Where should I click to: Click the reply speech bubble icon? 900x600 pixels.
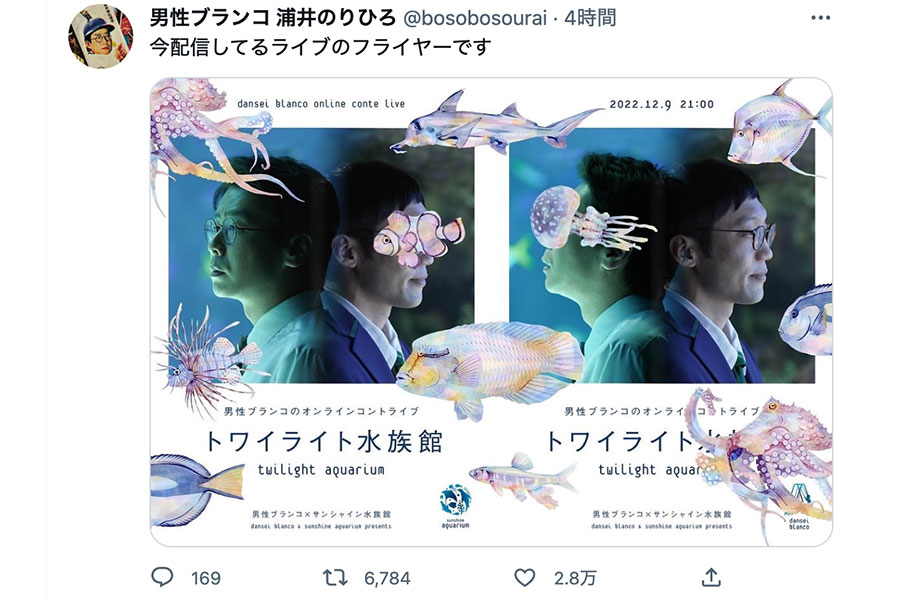pyautogui.click(x=162, y=576)
